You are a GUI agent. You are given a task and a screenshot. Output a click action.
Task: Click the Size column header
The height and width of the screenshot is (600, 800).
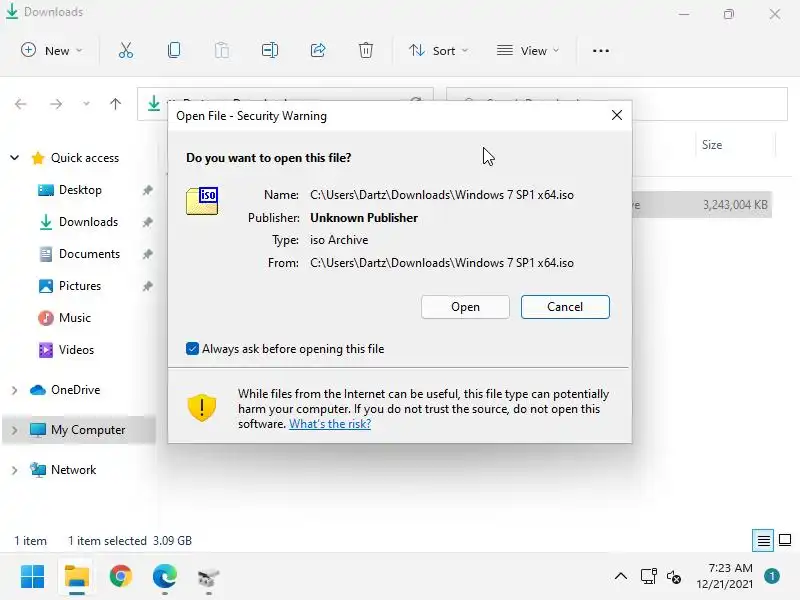point(712,145)
